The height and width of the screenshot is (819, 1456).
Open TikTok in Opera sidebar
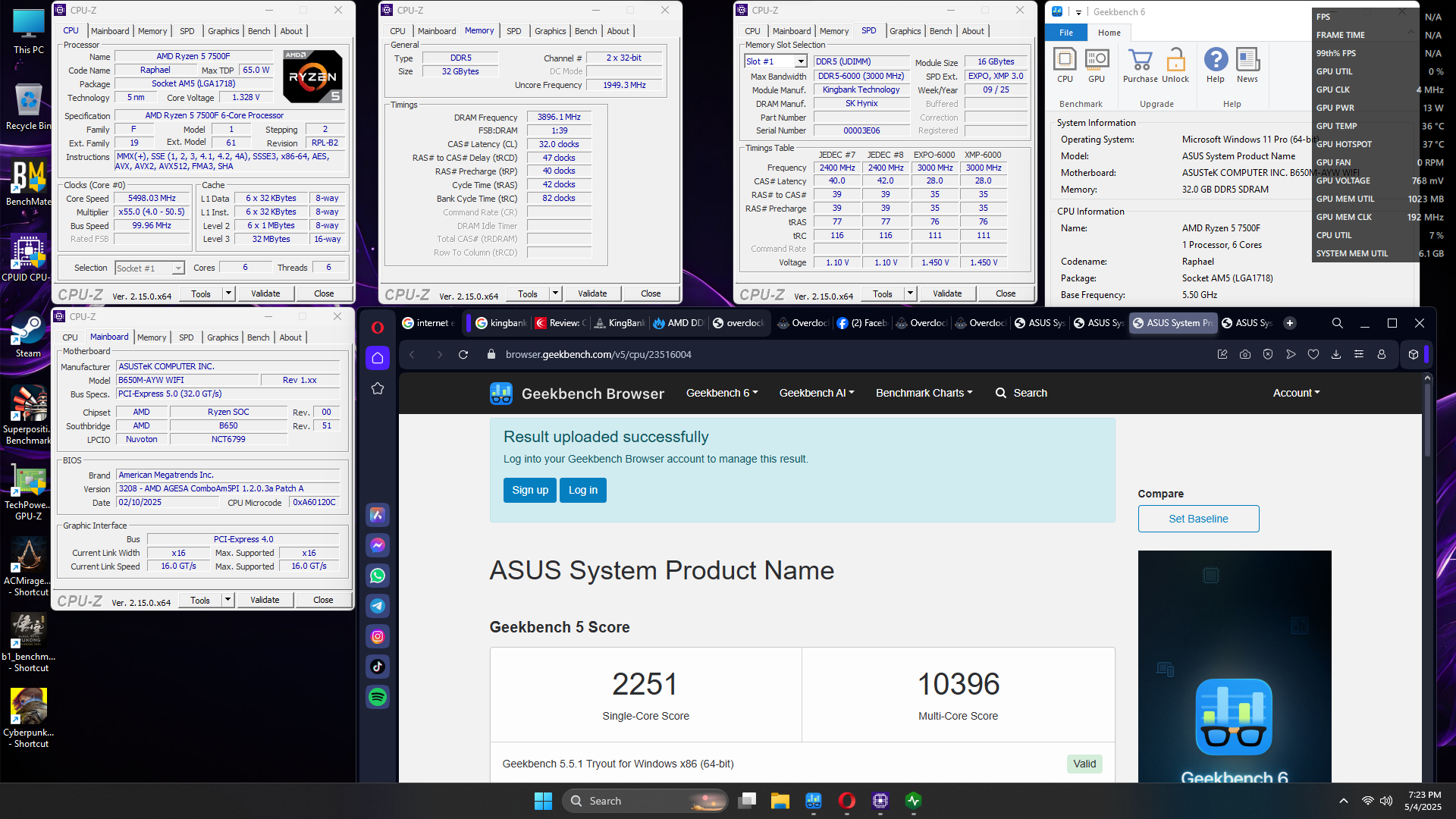click(x=378, y=667)
